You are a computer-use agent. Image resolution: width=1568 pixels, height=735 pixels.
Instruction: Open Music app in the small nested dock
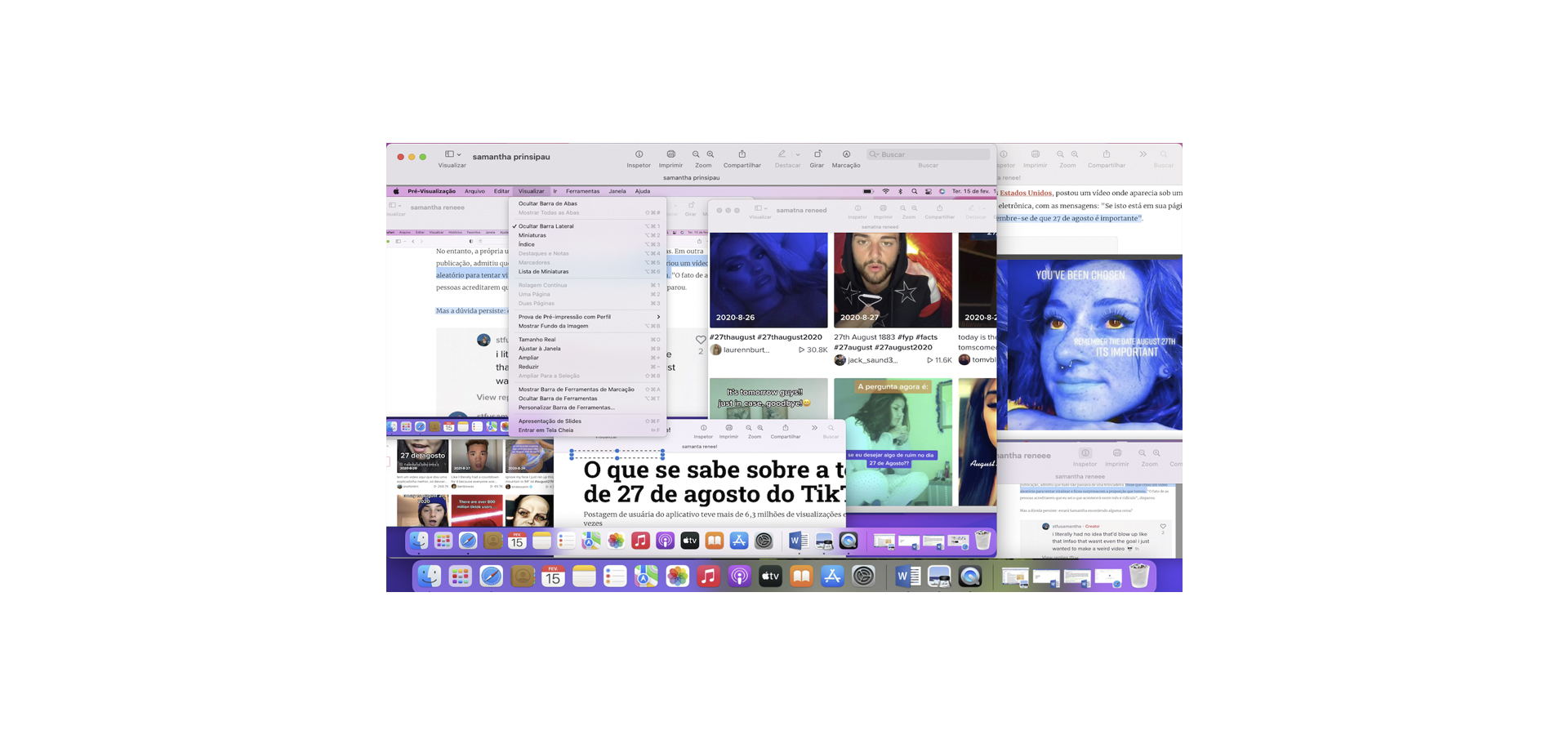tap(640, 541)
